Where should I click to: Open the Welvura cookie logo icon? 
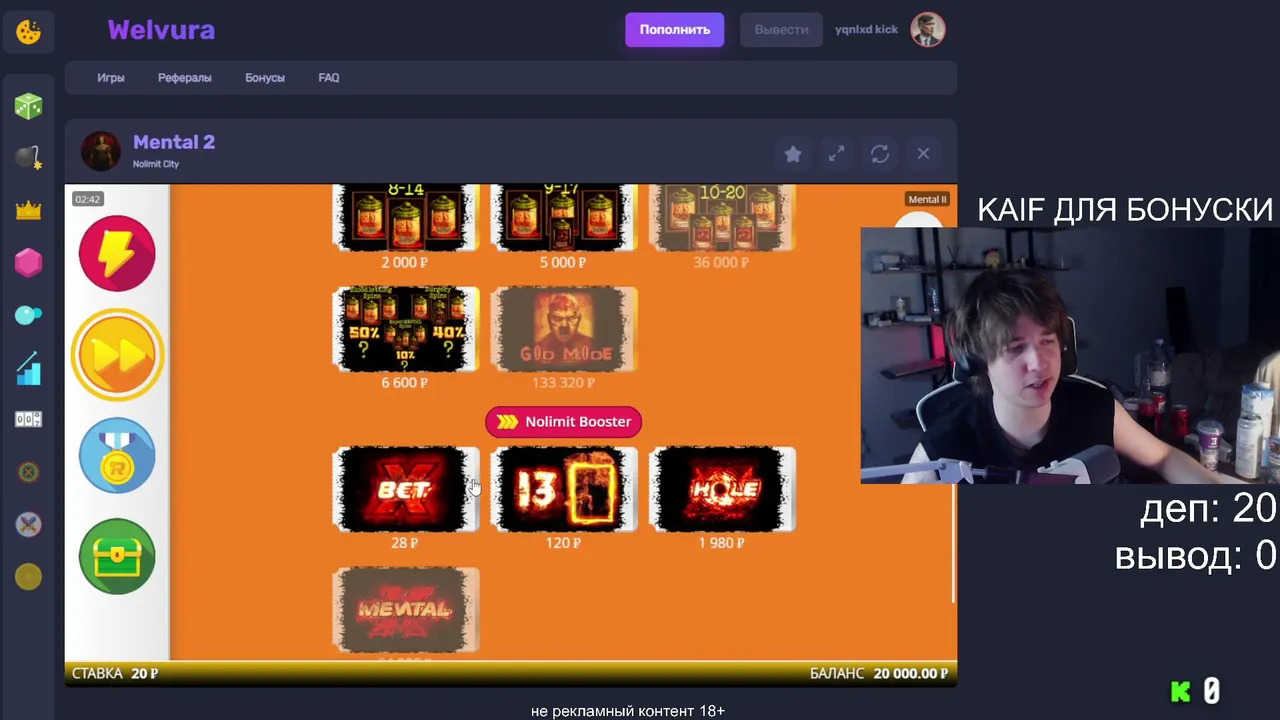tap(28, 31)
